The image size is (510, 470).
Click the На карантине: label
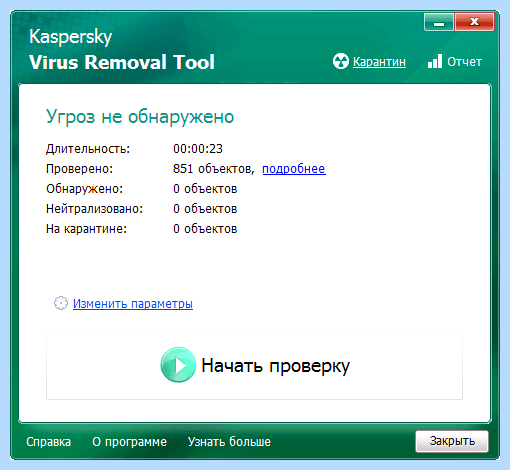(x=86, y=229)
